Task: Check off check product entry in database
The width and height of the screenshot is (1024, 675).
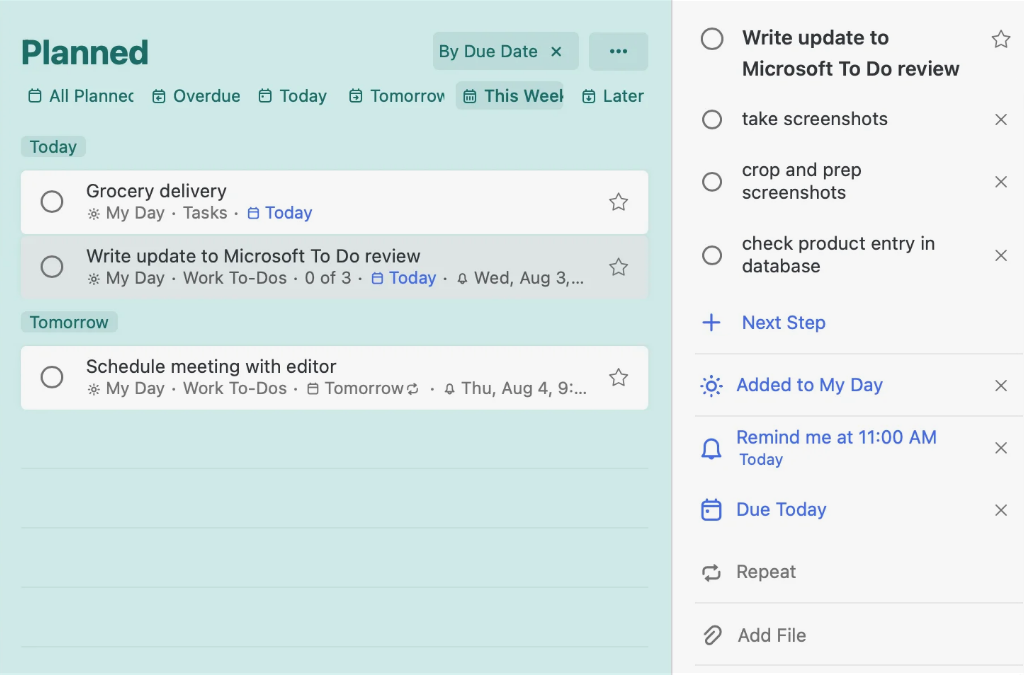Action: point(712,255)
